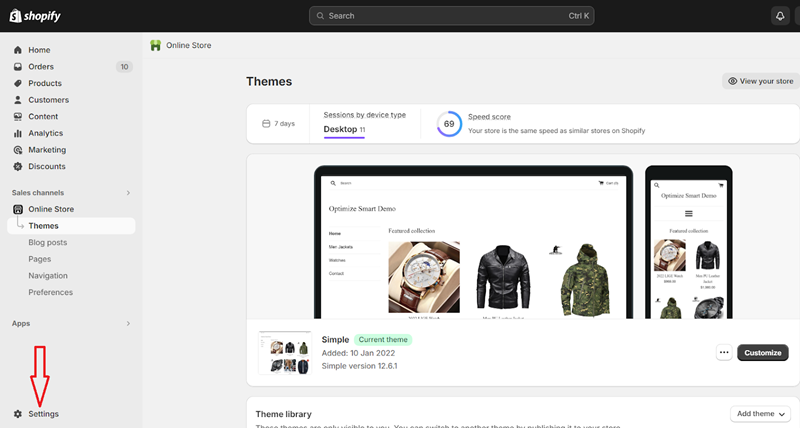Click the desktop theme preview
Screen dimensions: 800x428
pos(473,242)
